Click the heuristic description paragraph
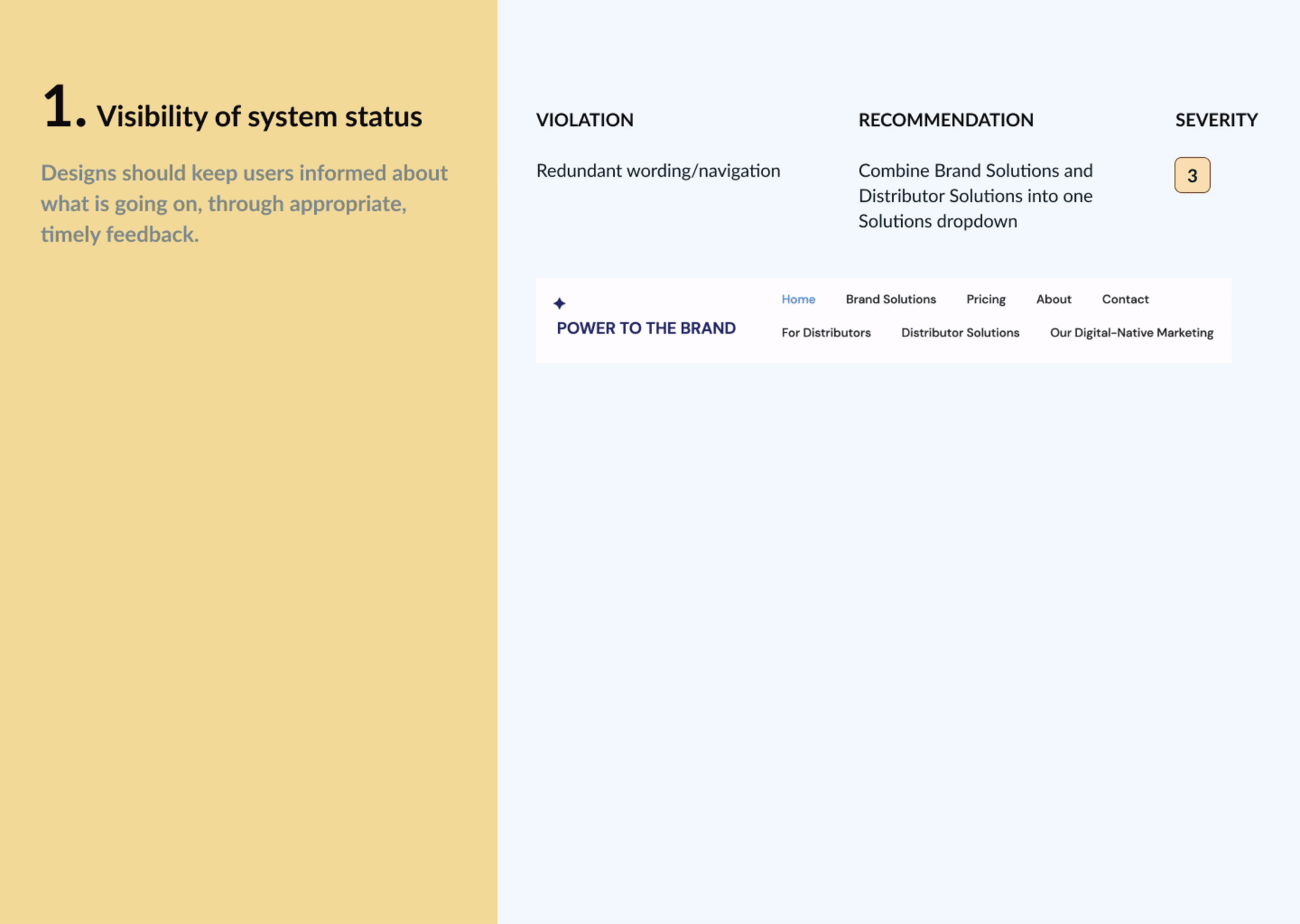 (x=244, y=203)
